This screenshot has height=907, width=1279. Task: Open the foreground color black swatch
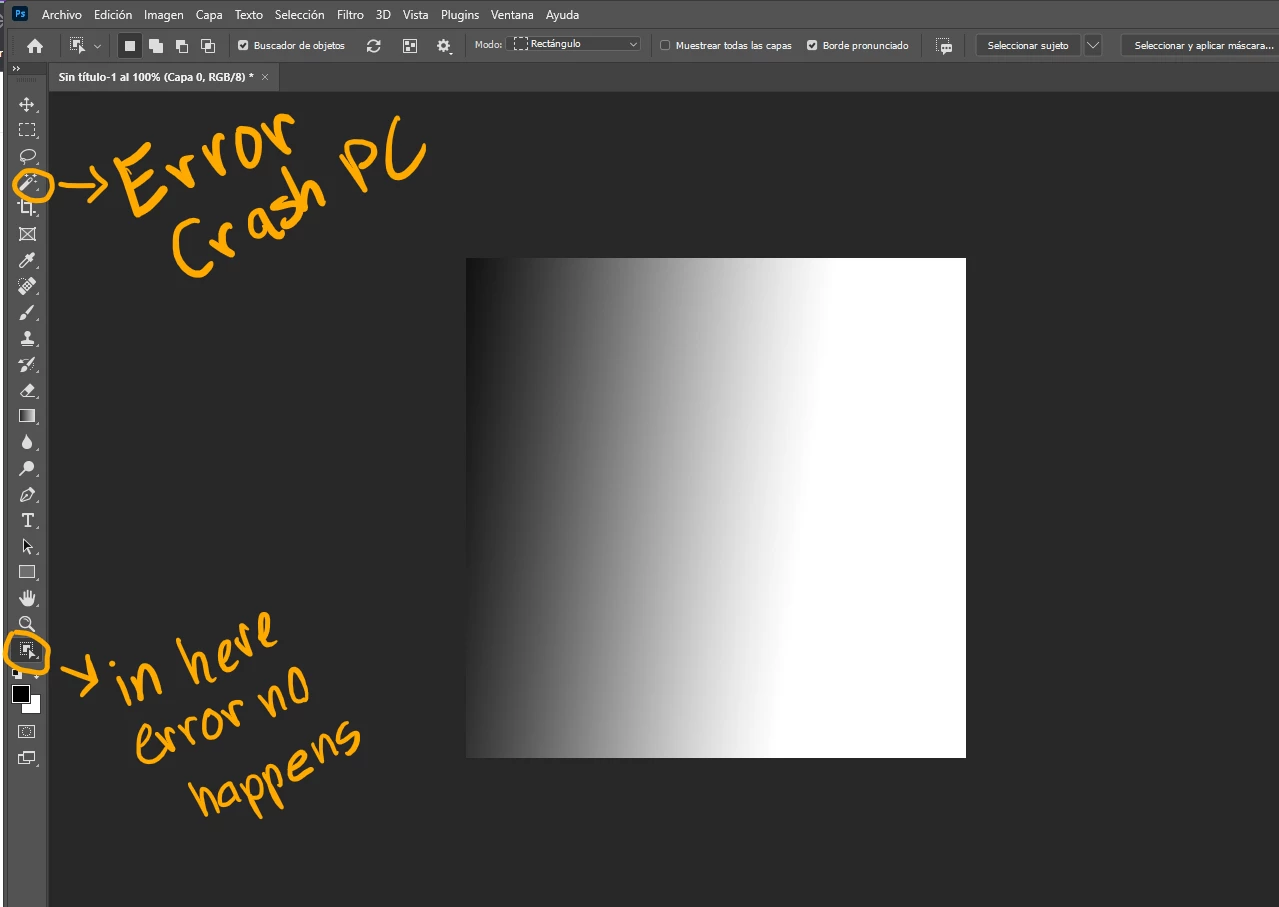(x=20, y=694)
